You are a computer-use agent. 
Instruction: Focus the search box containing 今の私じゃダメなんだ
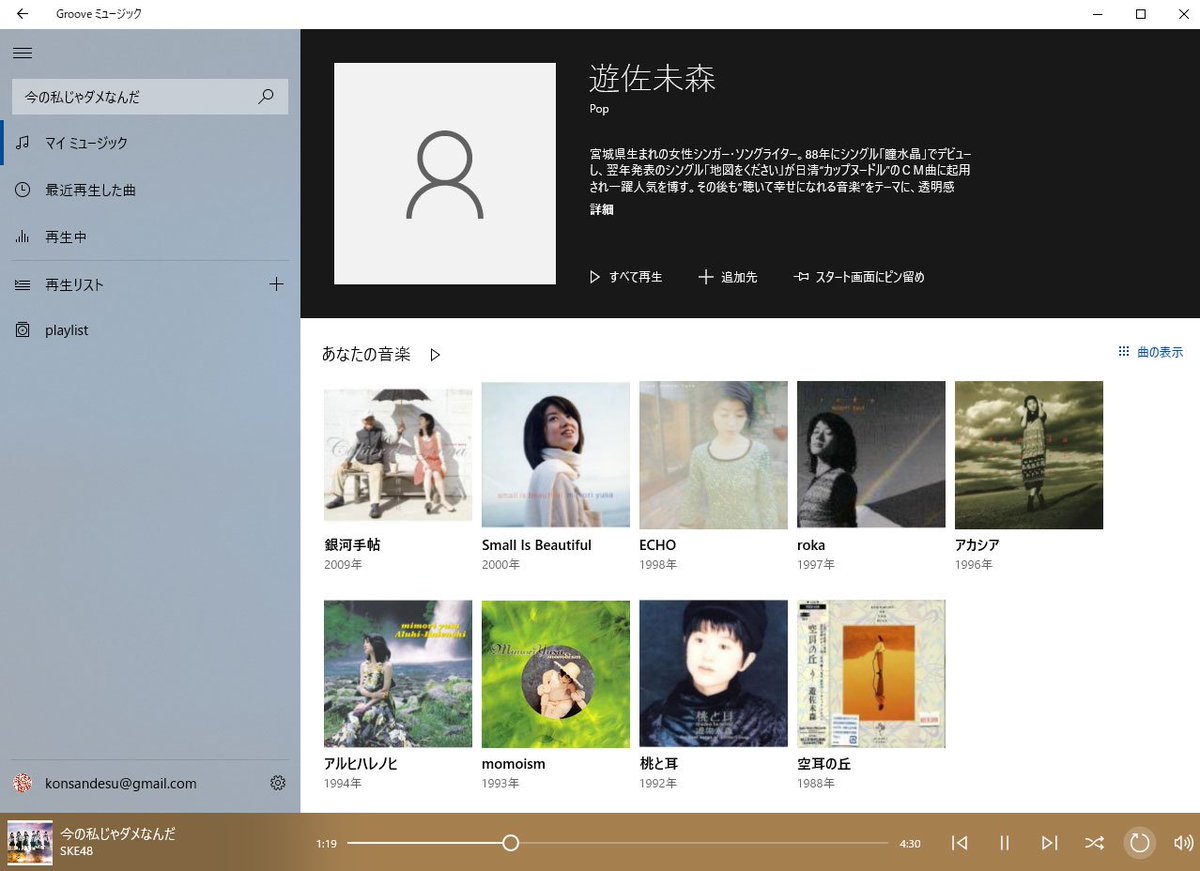(149, 97)
